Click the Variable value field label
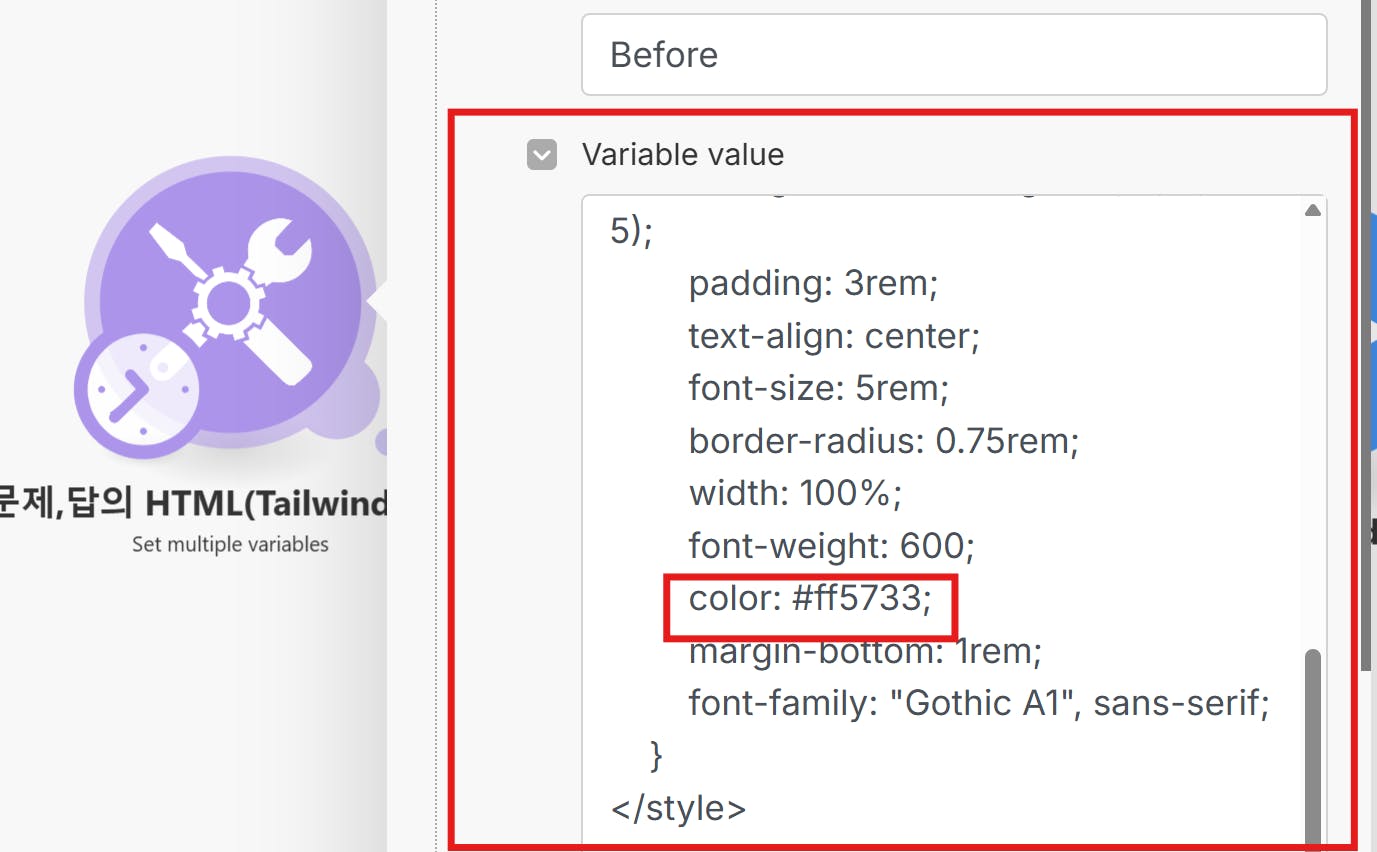Image resolution: width=1377 pixels, height=852 pixels. [683, 155]
